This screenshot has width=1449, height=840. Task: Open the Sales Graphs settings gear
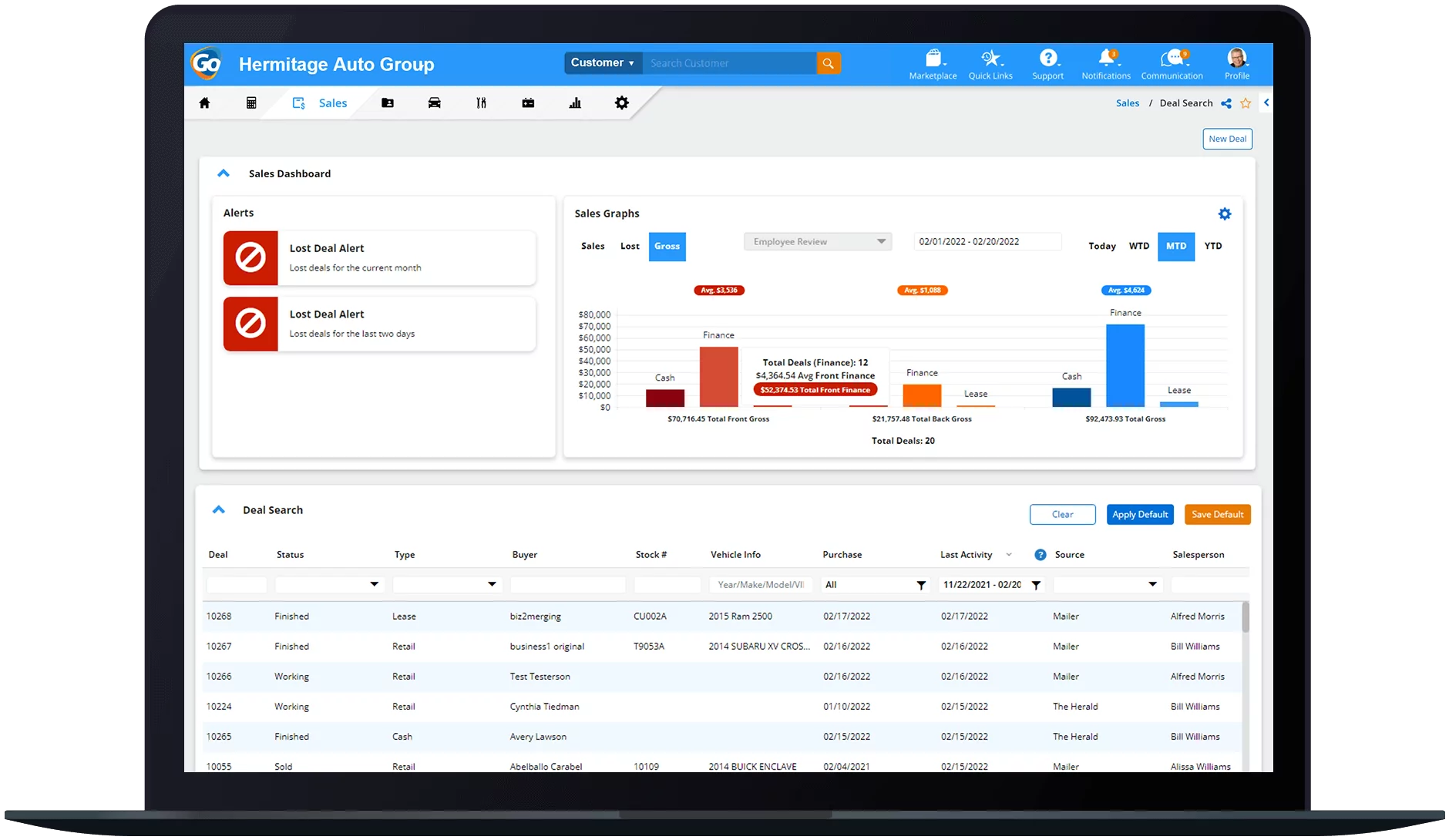[1225, 213]
